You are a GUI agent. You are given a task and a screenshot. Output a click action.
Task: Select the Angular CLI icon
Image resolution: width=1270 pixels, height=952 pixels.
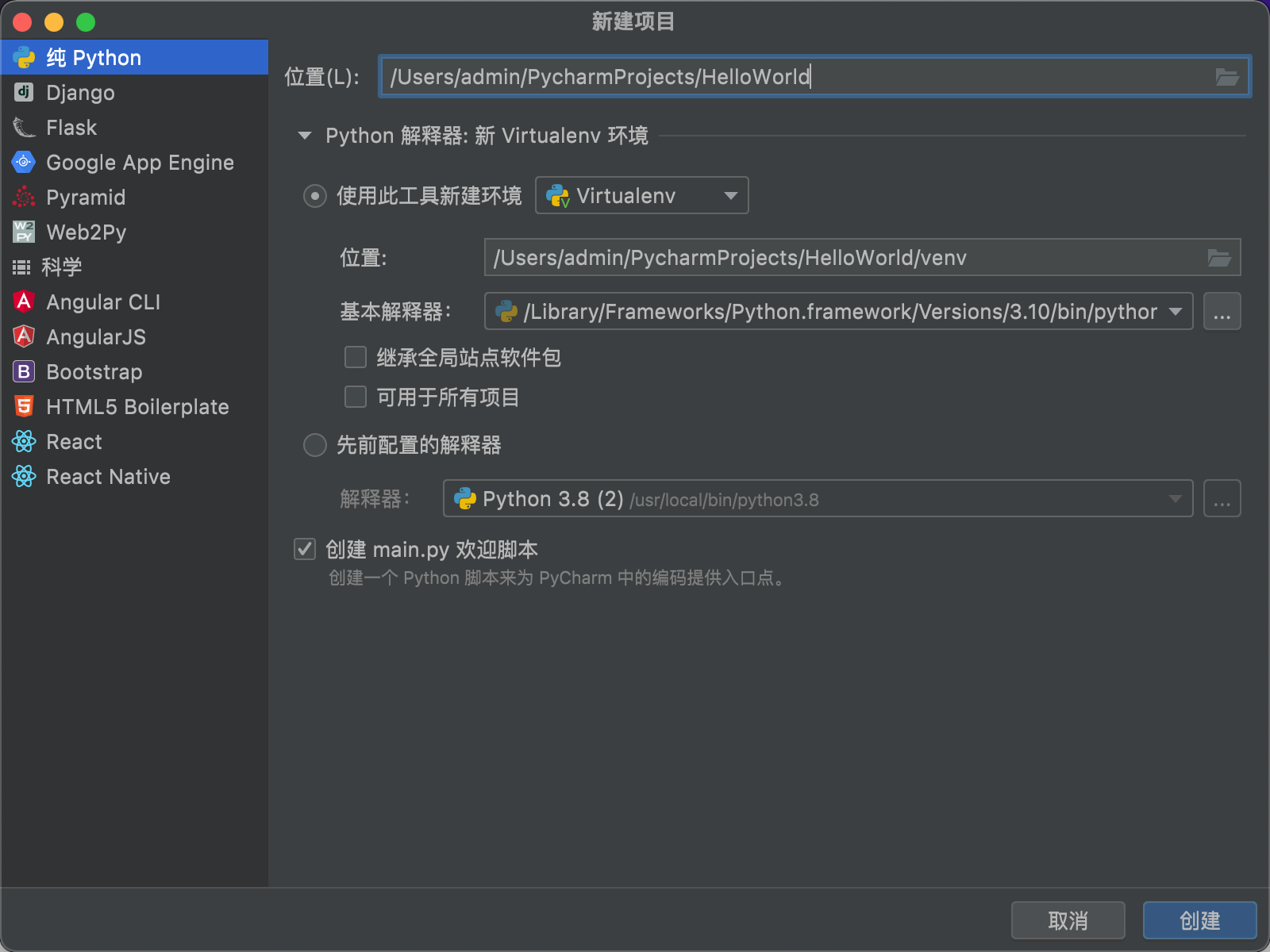pos(24,302)
